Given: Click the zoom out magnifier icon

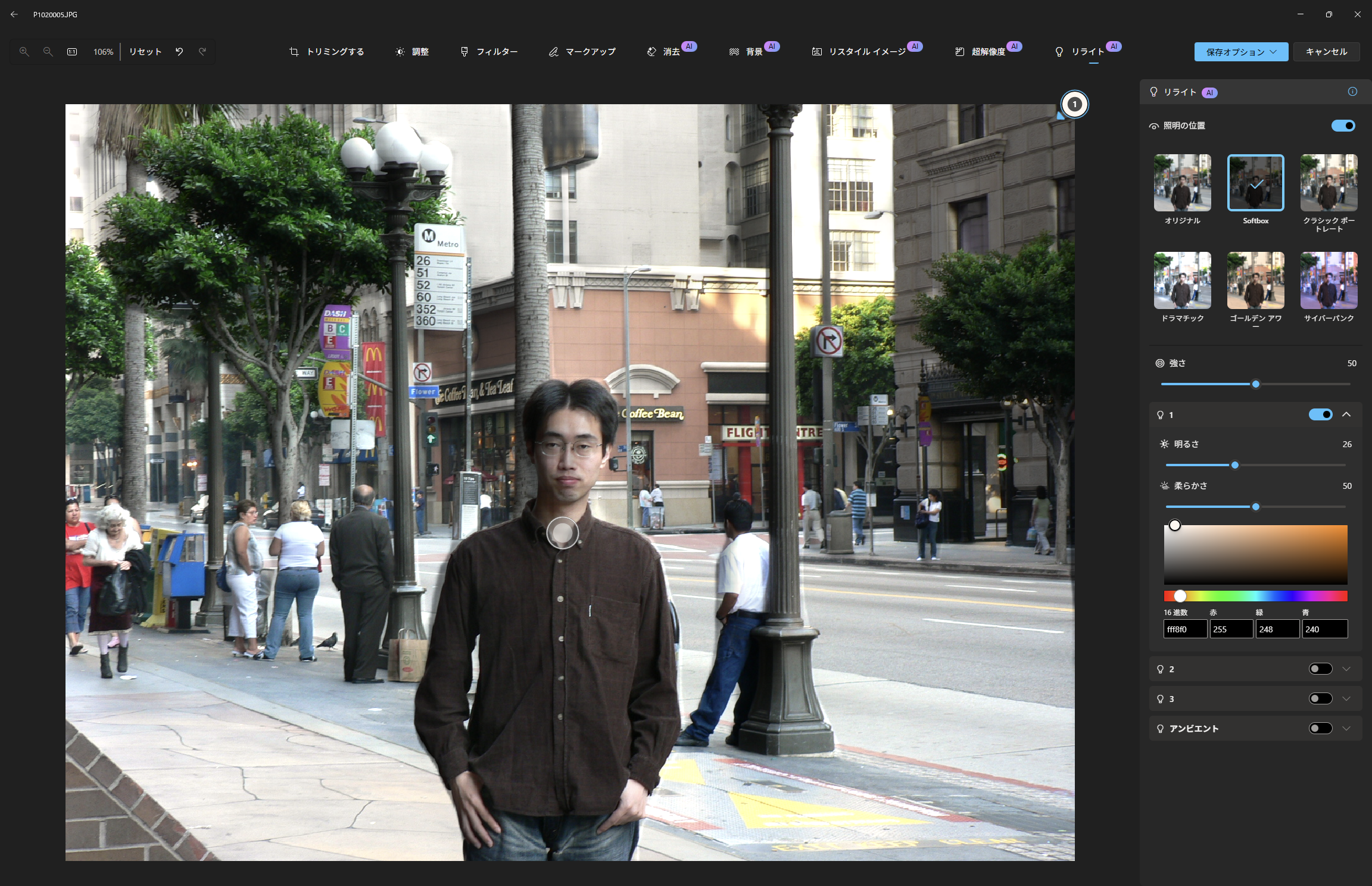Looking at the screenshot, I should [48, 52].
